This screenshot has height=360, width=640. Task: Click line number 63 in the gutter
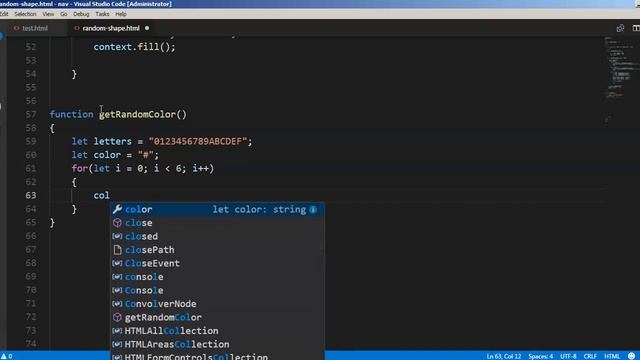31,196
